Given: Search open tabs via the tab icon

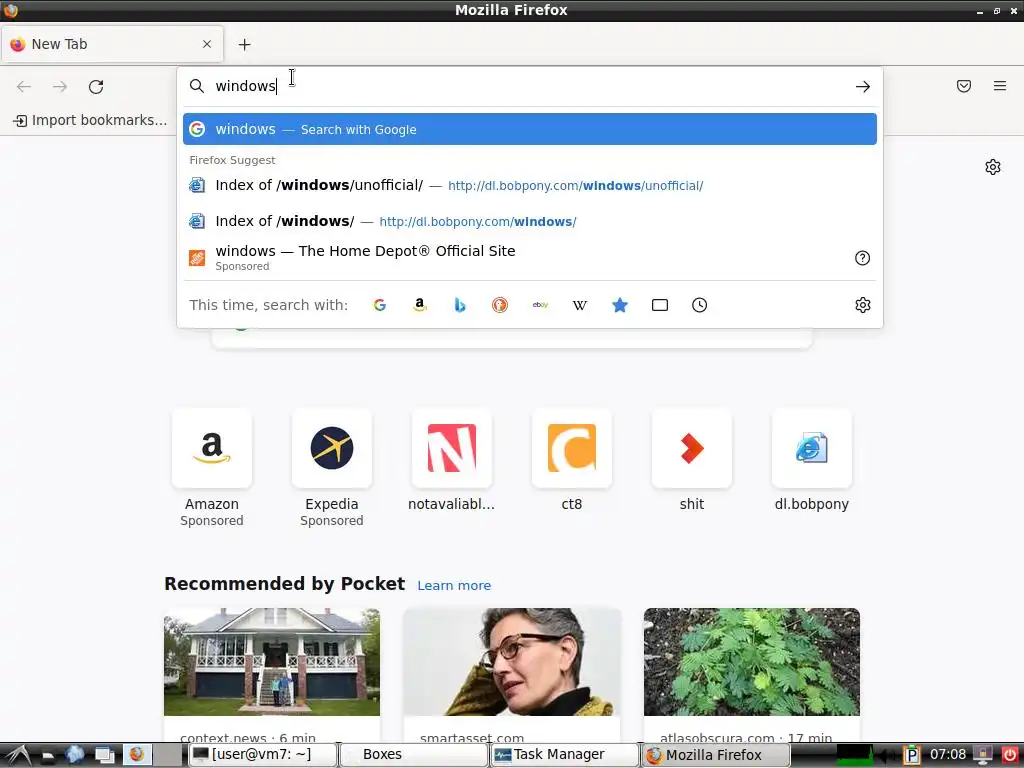Looking at the screenshot, I should click(660, 305).
